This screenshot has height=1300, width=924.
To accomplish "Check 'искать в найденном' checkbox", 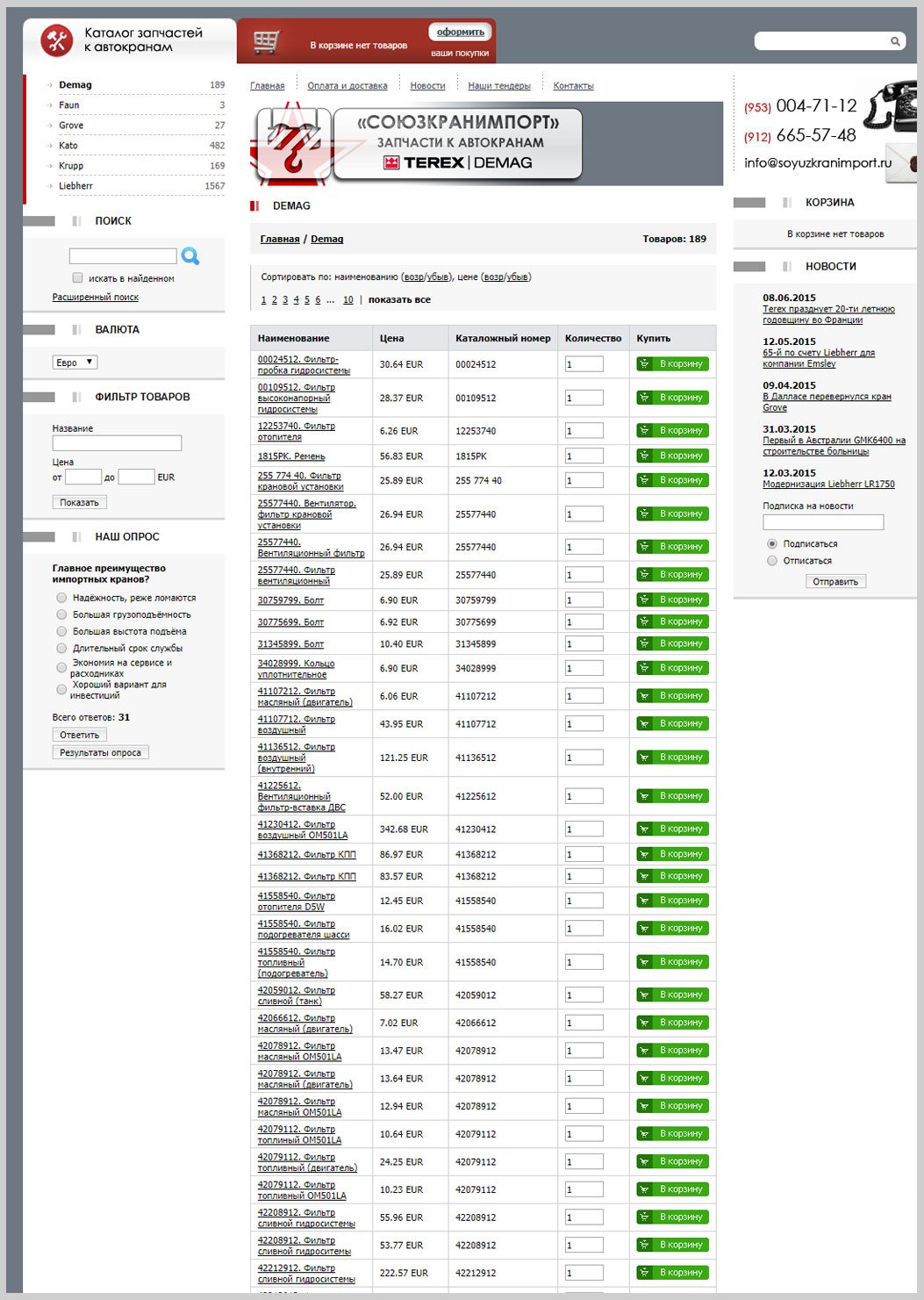I will pyautogui.click(x=77, y=278).
